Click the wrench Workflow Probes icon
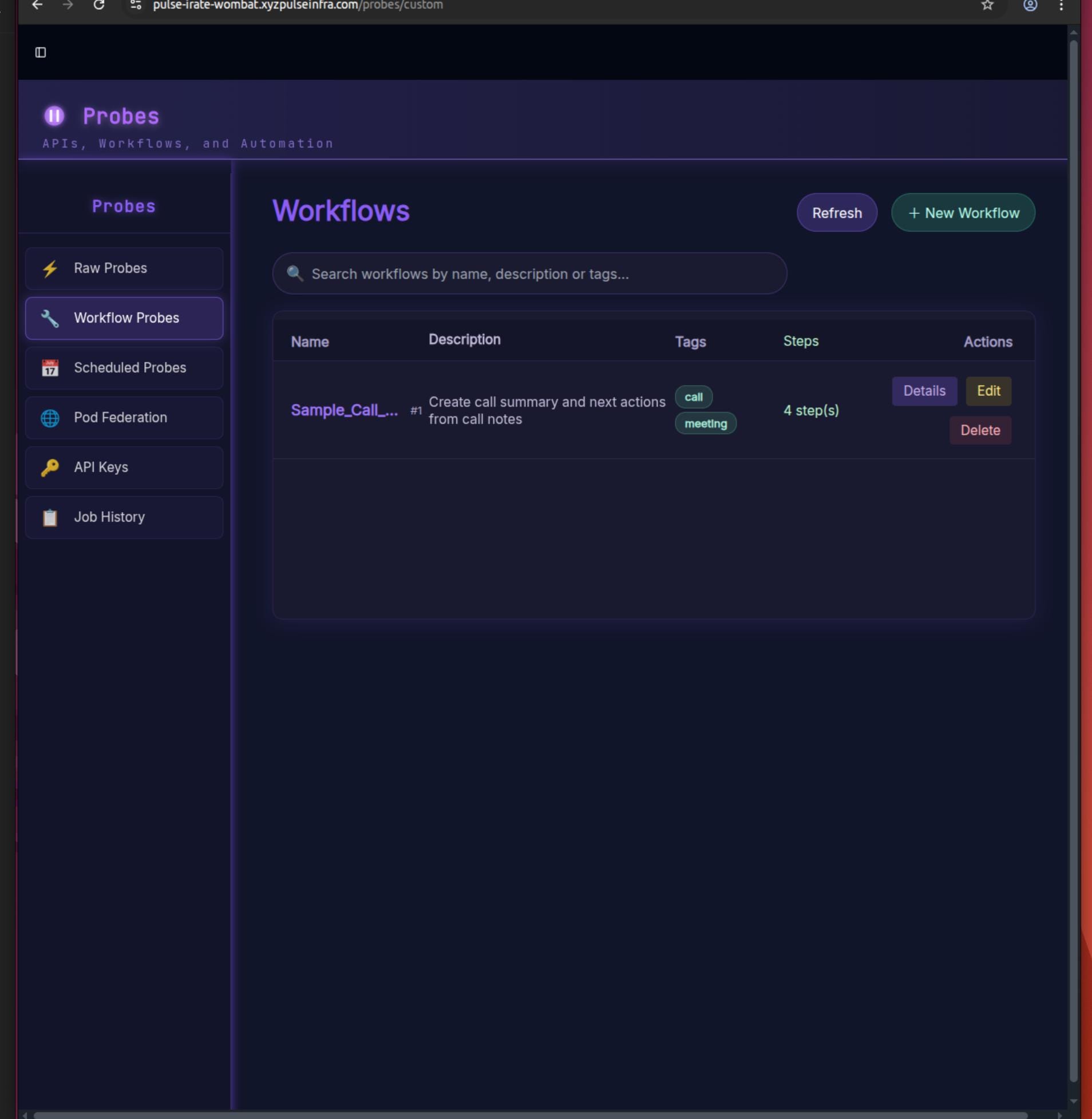 coord(50,318)
